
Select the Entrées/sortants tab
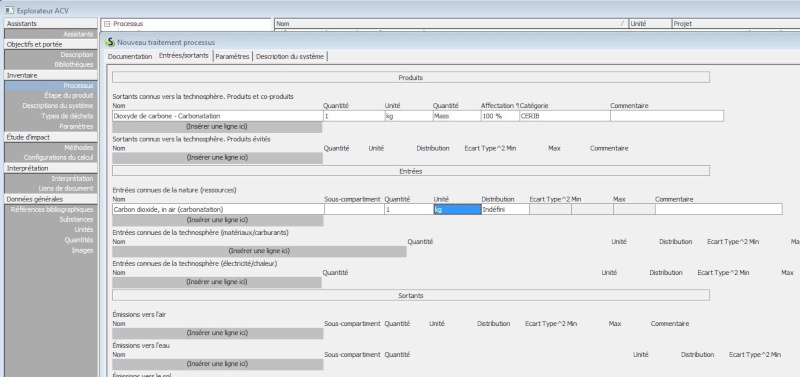pyautogui.click(x=184, y=56)
